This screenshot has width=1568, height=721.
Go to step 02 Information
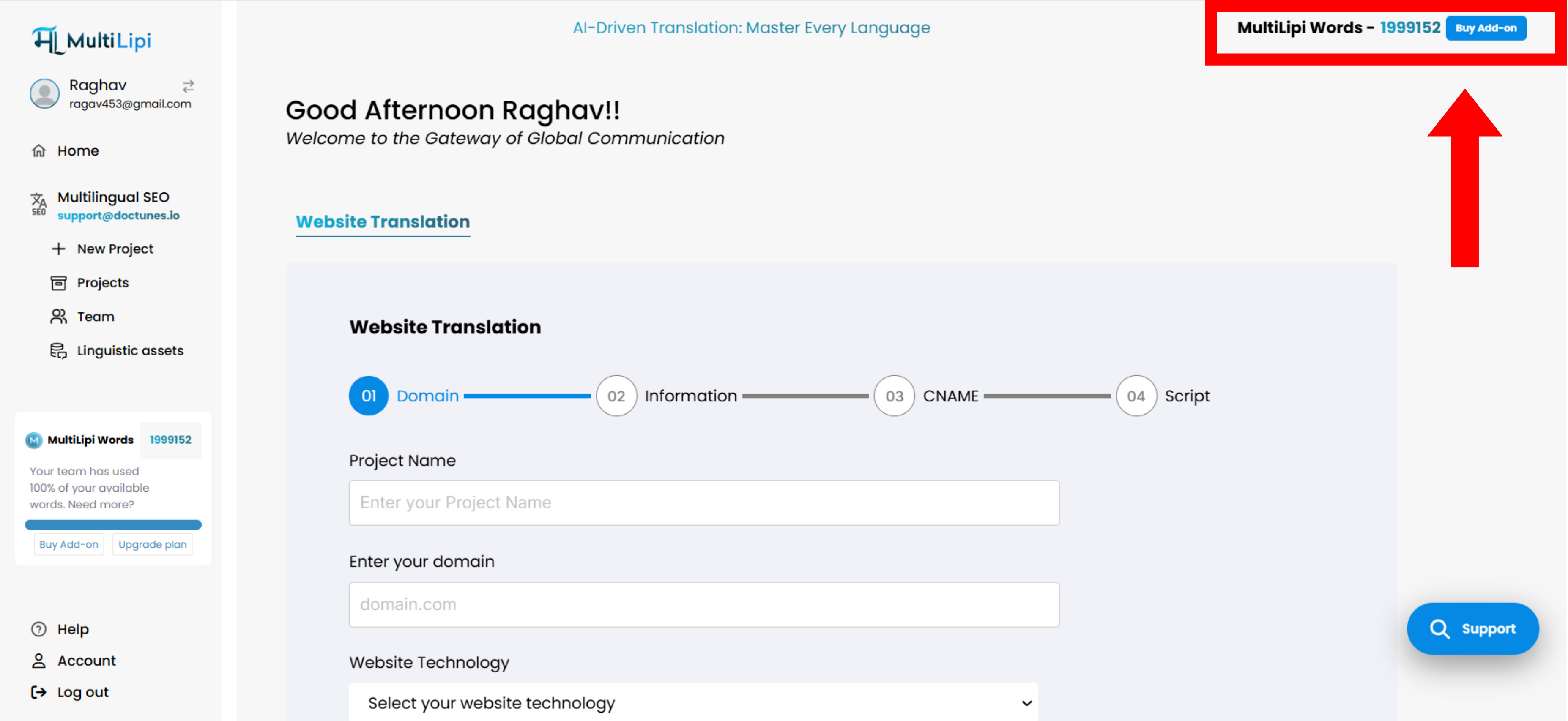coord(667,396)
